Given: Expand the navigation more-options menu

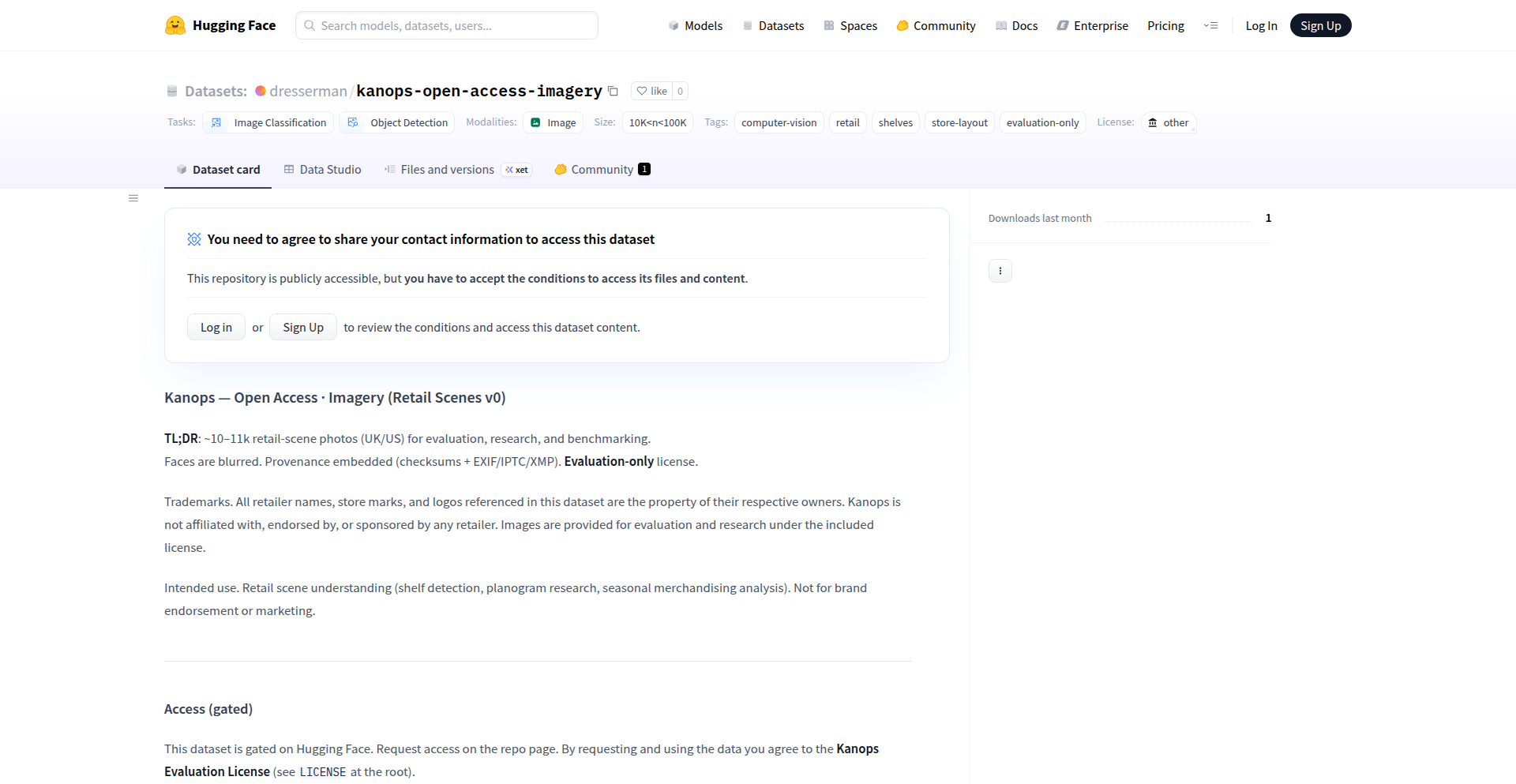Looking at the screenshot, I should [1210, 25].
